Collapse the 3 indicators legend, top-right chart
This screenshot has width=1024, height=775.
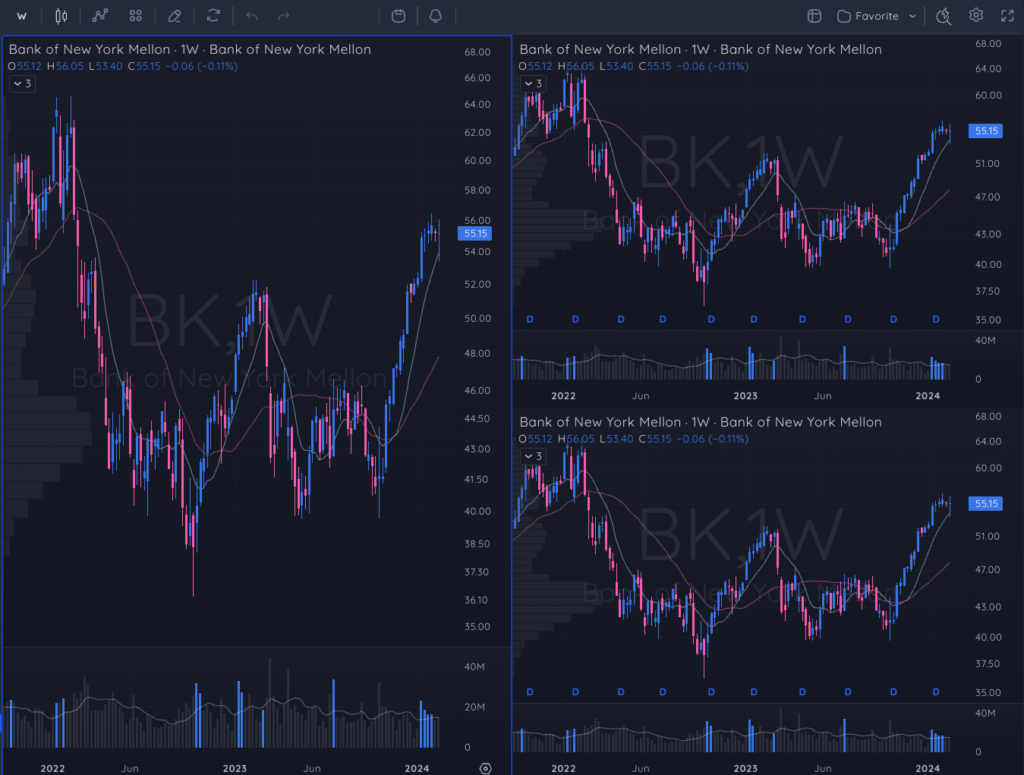pyautogui.click(x=532, y=84)
